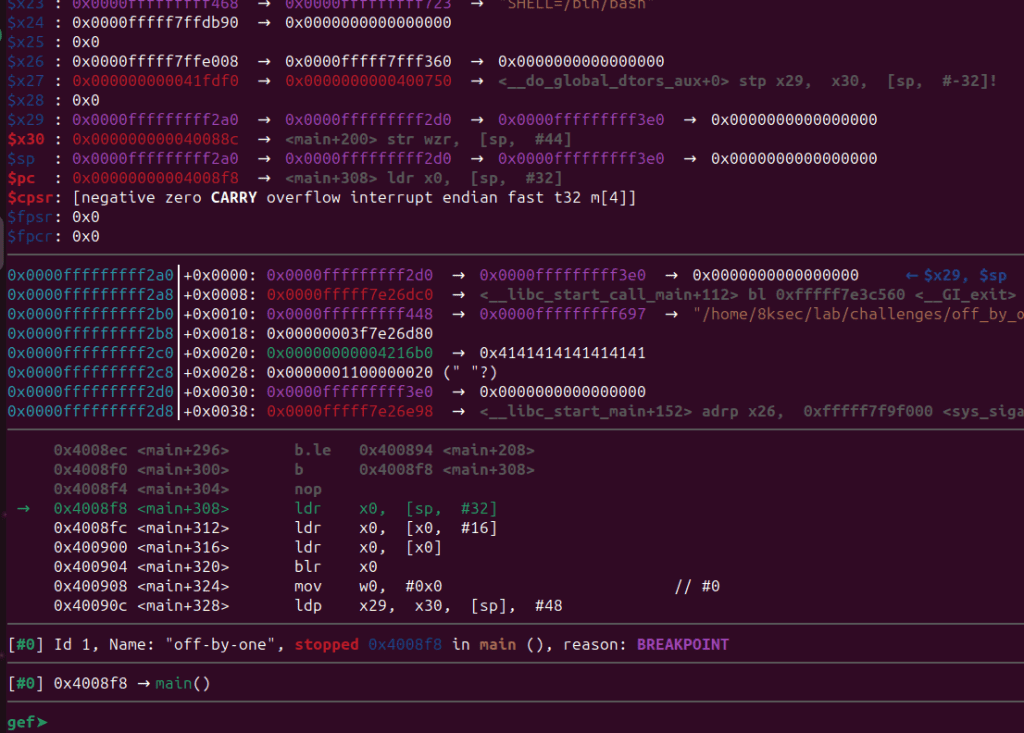The height and width of the screenshot is (733, 1024).
Task: Select the nop instruction at main+304
Action: 308,489
